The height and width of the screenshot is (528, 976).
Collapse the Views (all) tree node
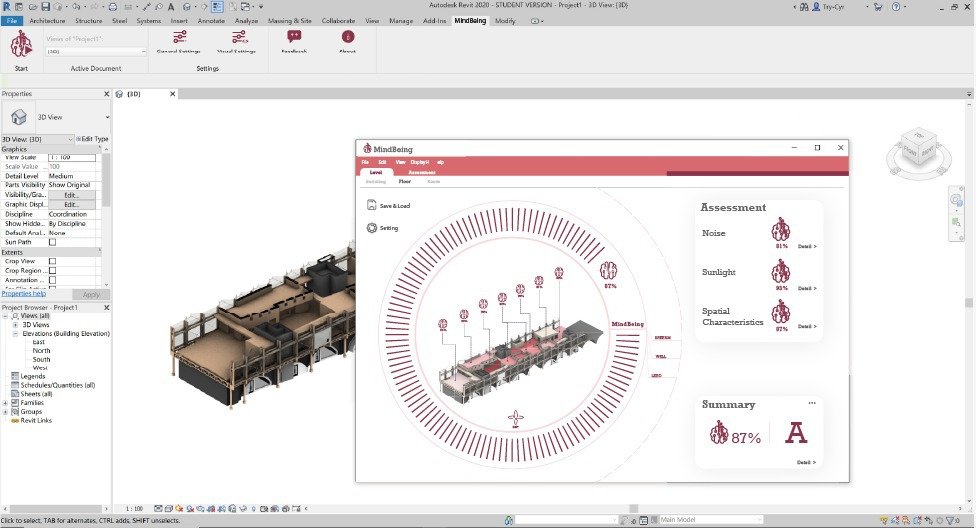point(6,316)
